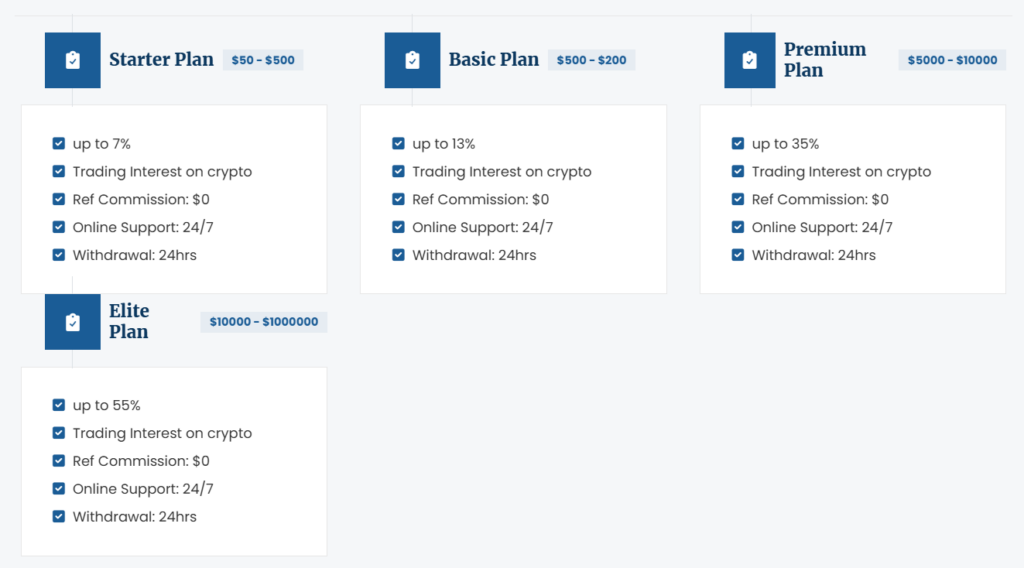Toggle the Premium Plan 'up to 35%' checkbox
Screen dimensions: 1024x568
point(738,144)
